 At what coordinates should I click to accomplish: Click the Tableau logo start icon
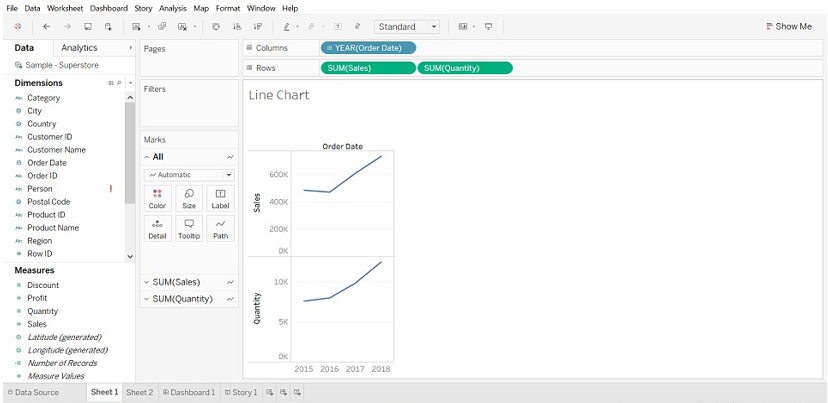click(x=18, y=26)
